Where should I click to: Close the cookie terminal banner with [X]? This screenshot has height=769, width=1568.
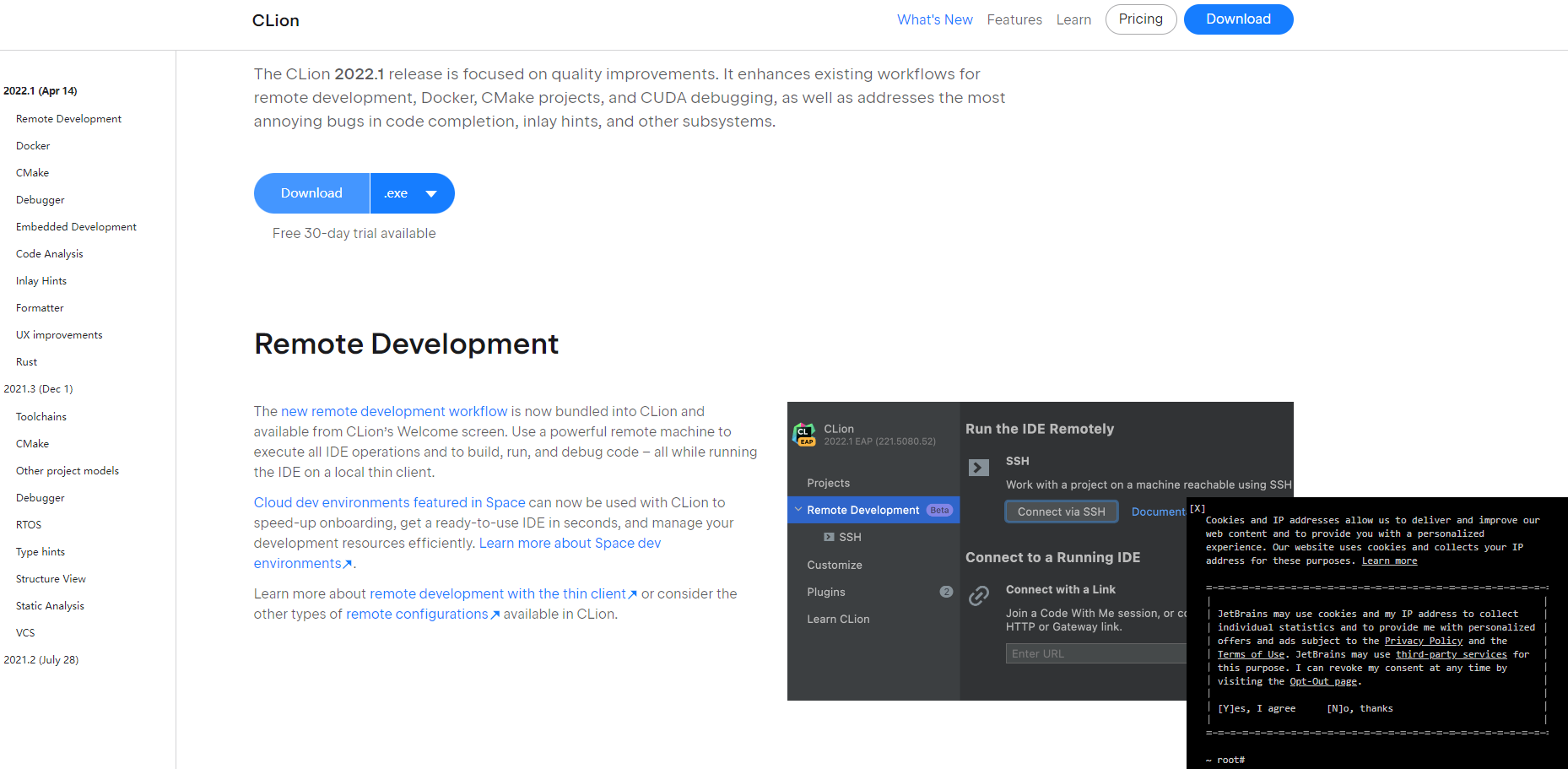[x=1198, y=508]
